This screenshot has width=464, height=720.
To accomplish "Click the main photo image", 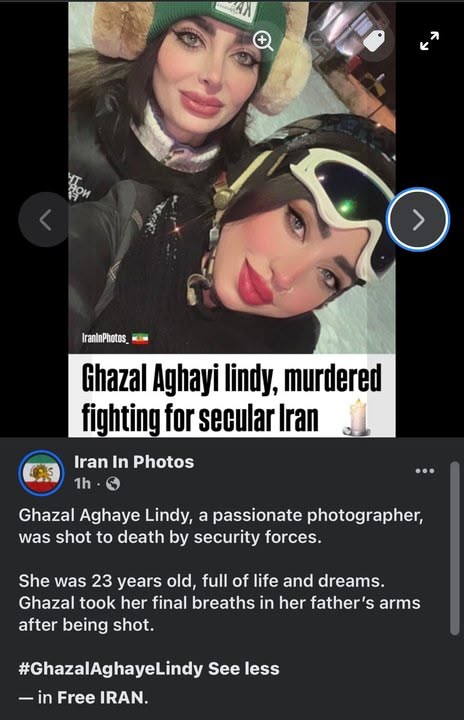I will pyautogui.click(x=232, y=177).
